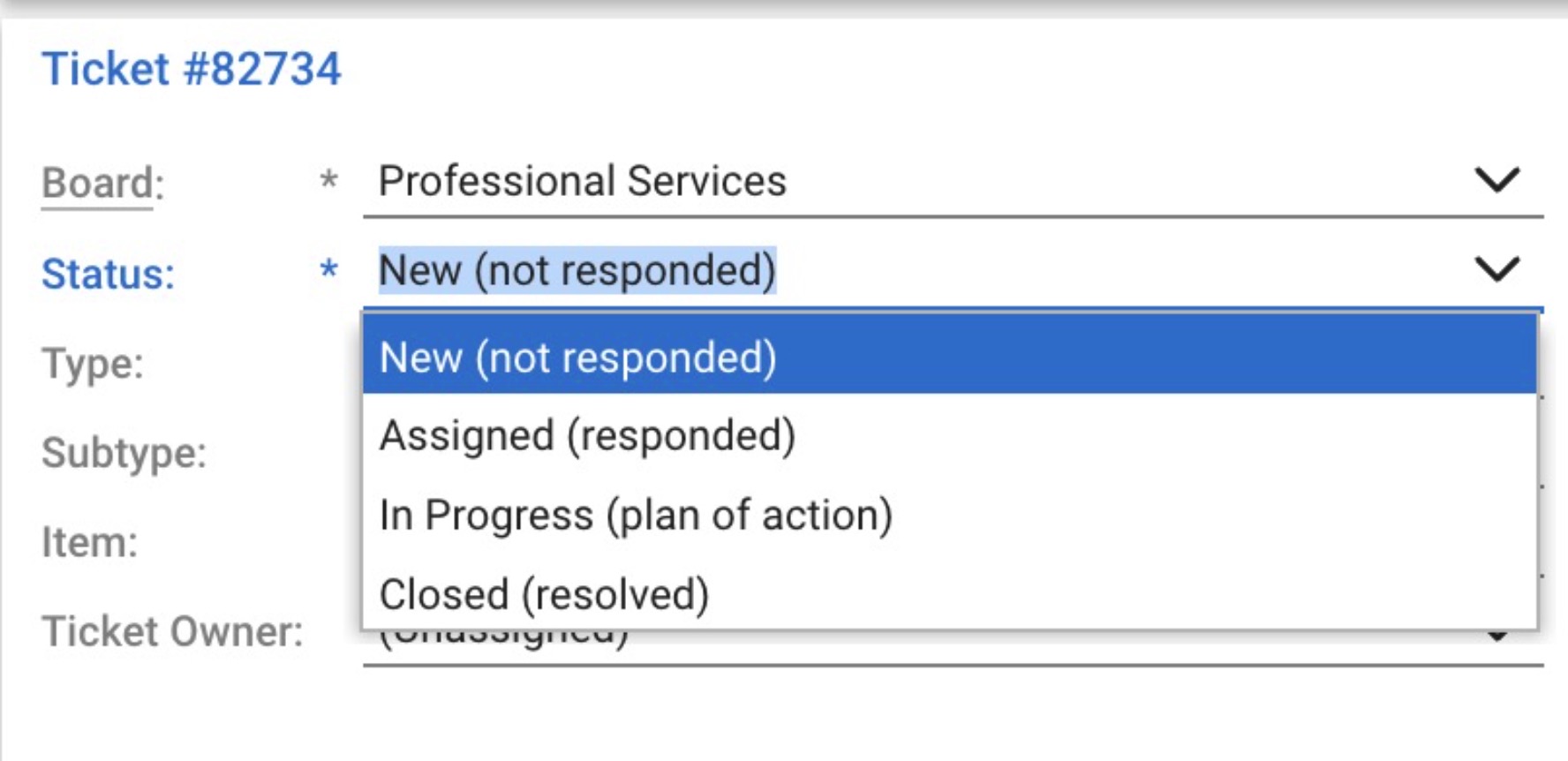Click the Subtype field label
1568x761 pixels.
point(124,453)
